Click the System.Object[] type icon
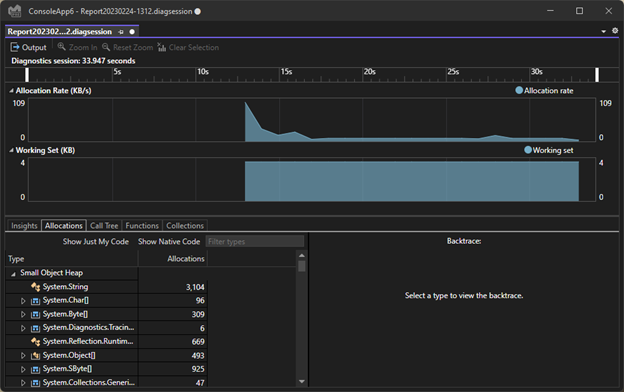624x392 pixels. (x=35, y=355)
